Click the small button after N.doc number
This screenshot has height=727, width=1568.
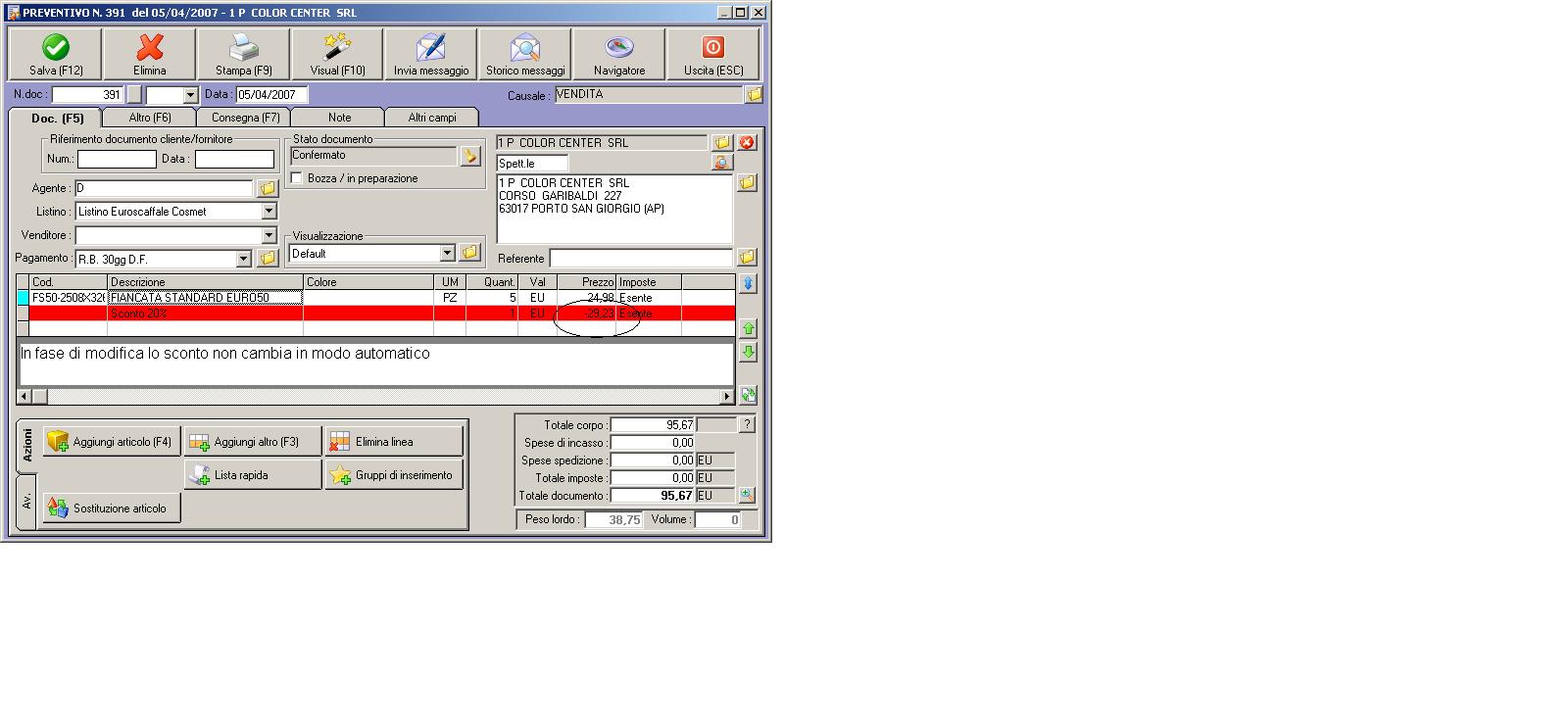pos(135,95)
